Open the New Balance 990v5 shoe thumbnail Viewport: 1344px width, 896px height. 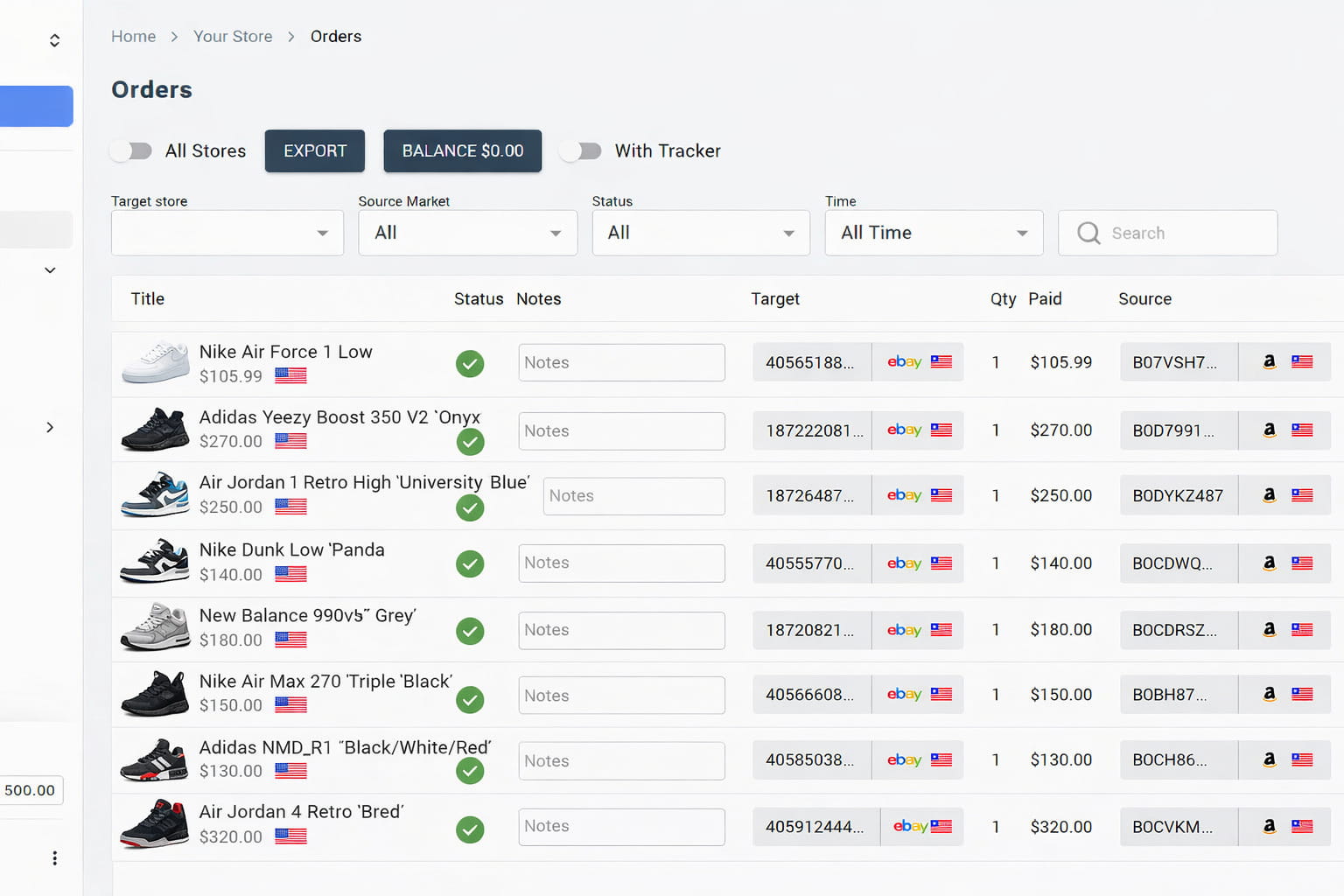click(x=155, y=626)
